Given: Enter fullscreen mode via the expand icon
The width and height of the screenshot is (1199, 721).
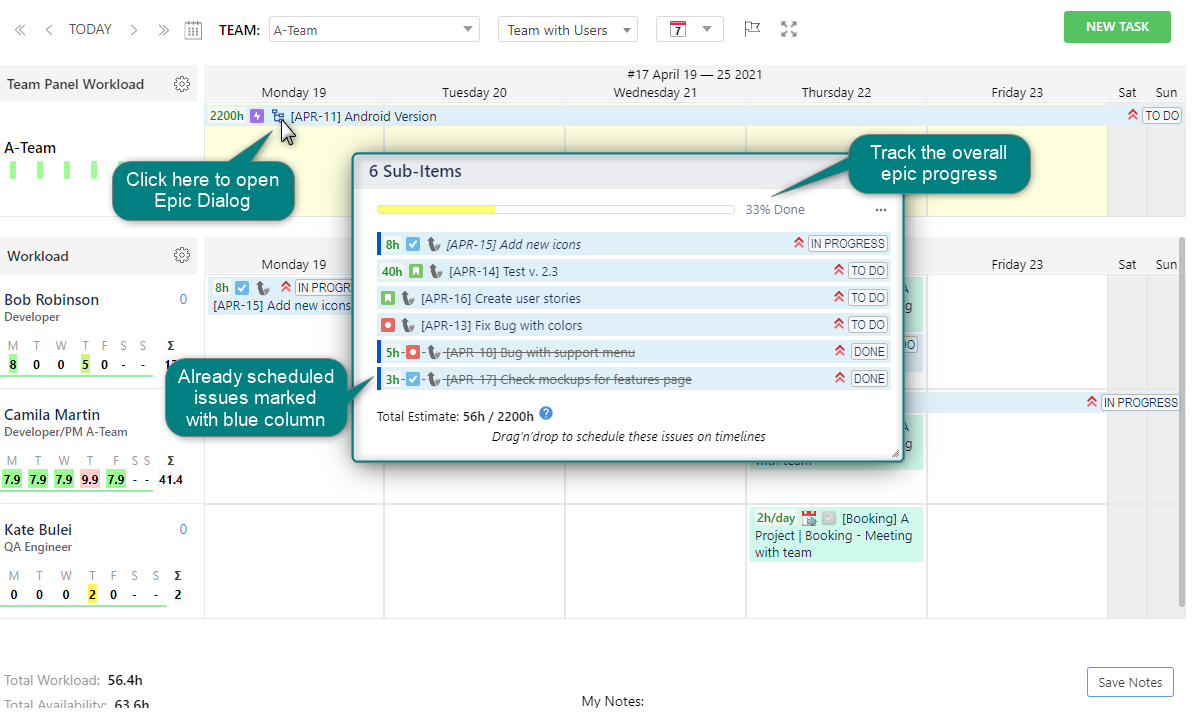Looking at the screenshot, I should [789, 29].
